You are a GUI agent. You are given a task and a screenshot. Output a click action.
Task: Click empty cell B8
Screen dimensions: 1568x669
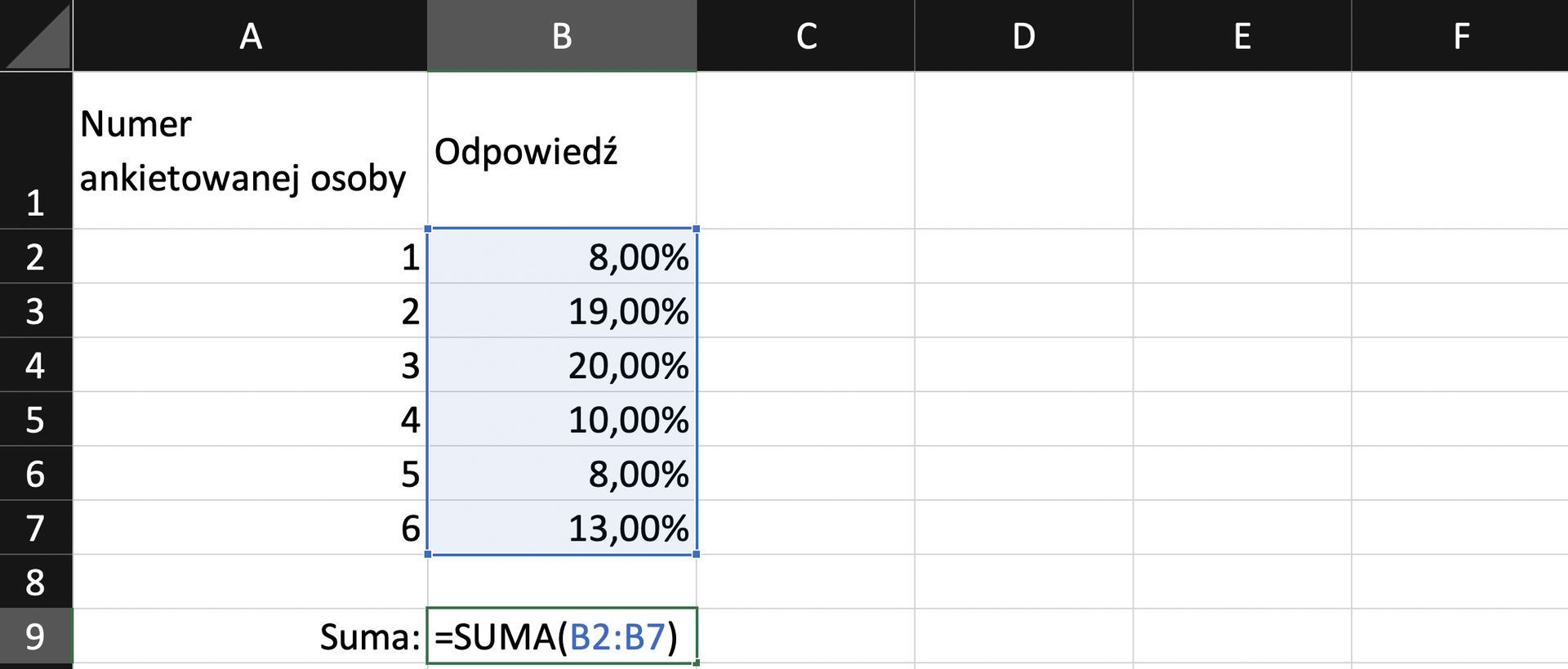click(x=562, y=582)
